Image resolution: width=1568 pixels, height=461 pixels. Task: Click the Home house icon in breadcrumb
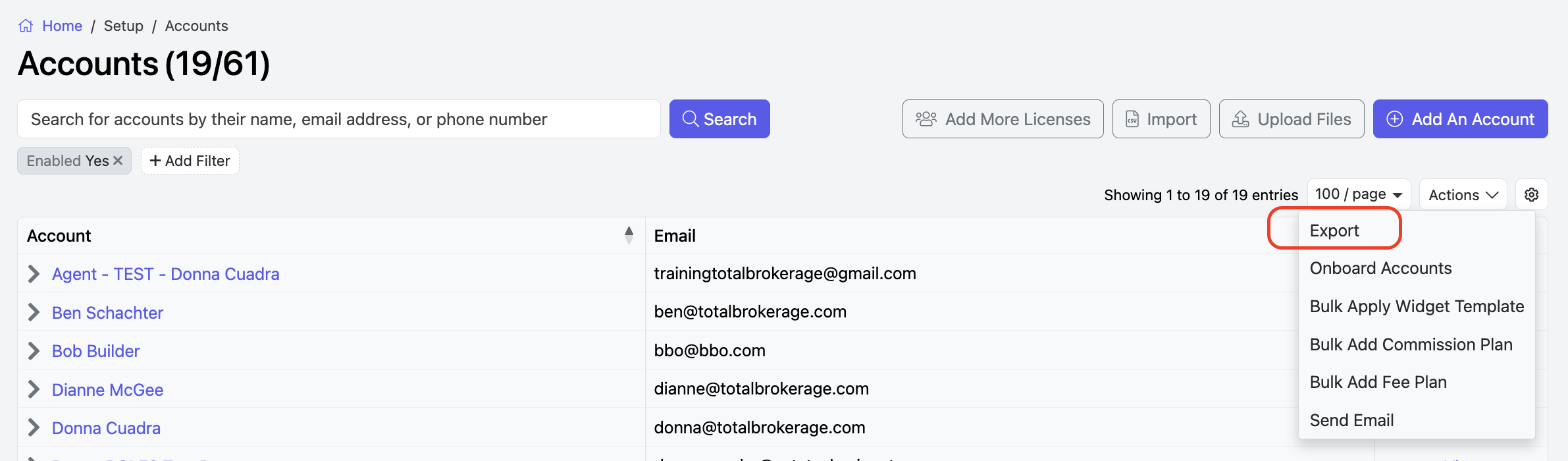coord(26,26)
